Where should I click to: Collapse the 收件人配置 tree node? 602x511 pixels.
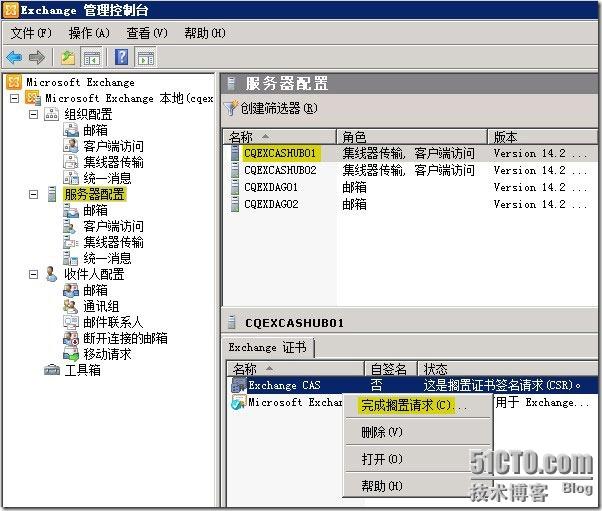tap(33, 274)
